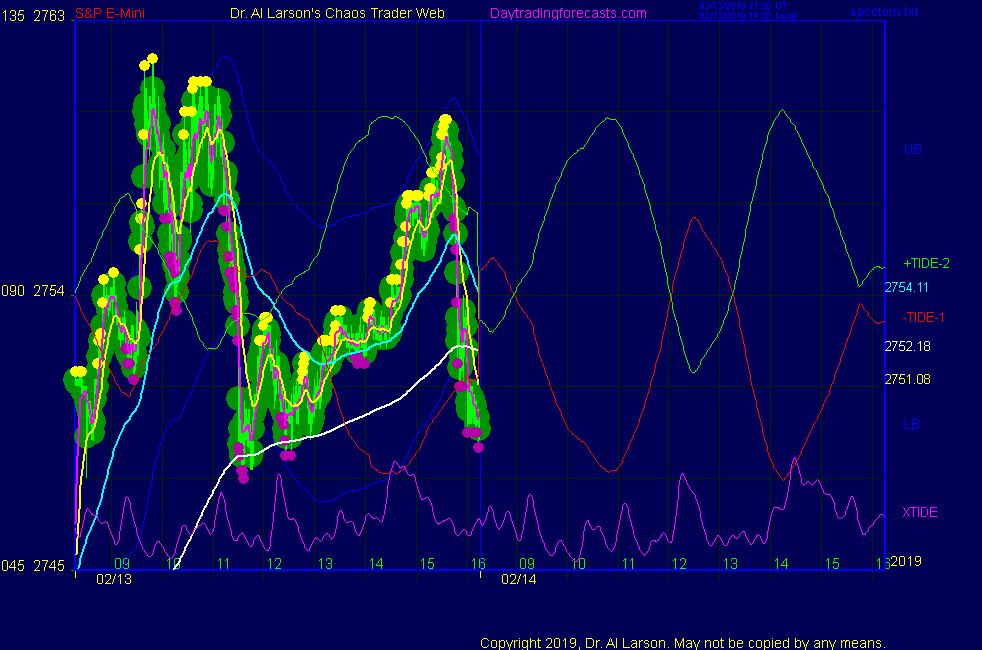Click the -TIDE-1 red legend label
982x650 pixels.
click(923, 317)
